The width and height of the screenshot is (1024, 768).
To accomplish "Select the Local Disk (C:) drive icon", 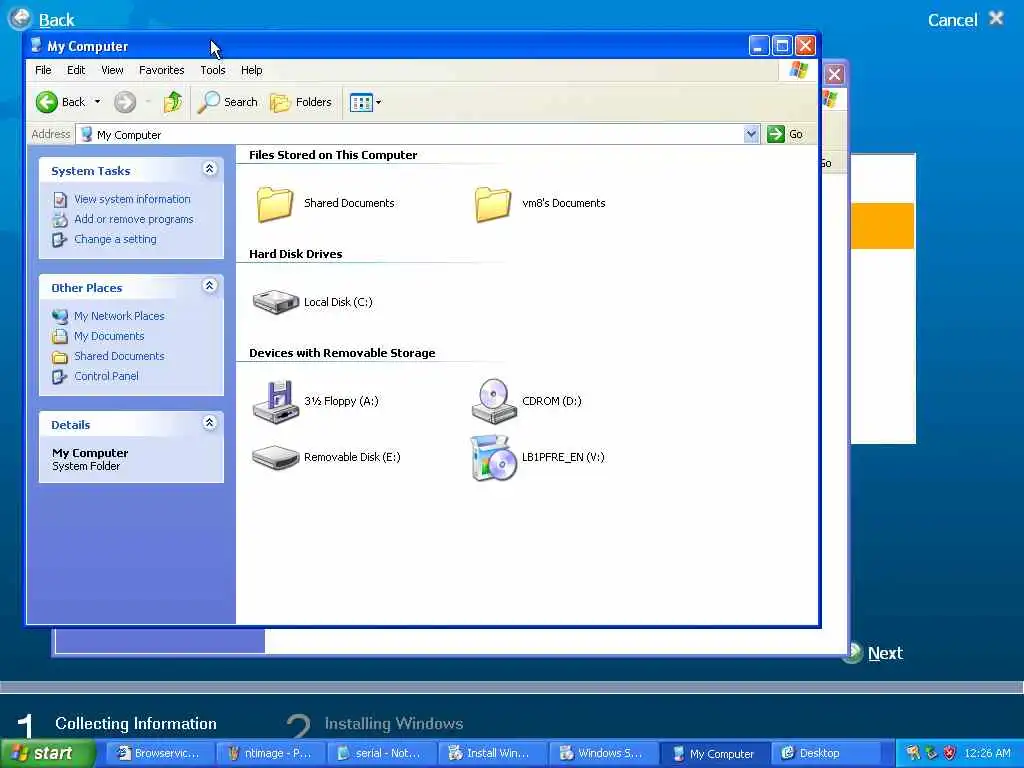I will pos(276,302).
